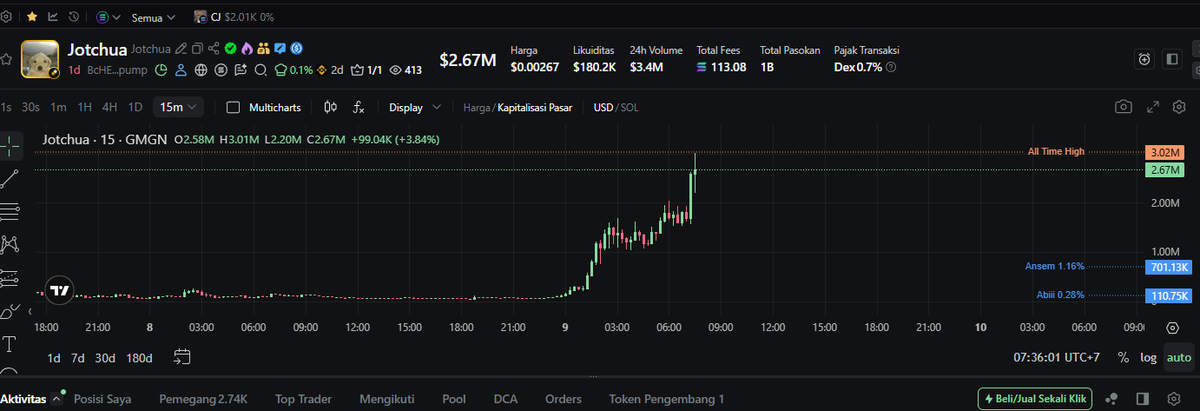Switch currency to USD
The width and height of the screenshot is (1200, 411).
pyautogui.click(x=603, y=107)
